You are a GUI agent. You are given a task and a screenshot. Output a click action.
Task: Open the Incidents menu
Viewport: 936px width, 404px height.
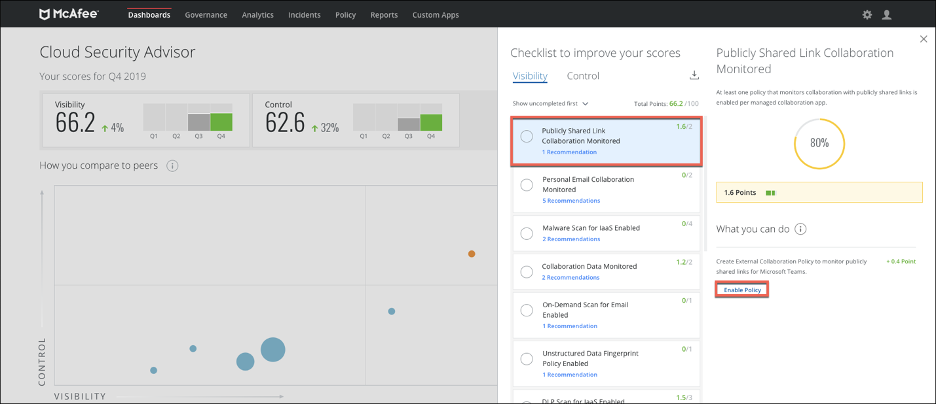tap(304, 15)
